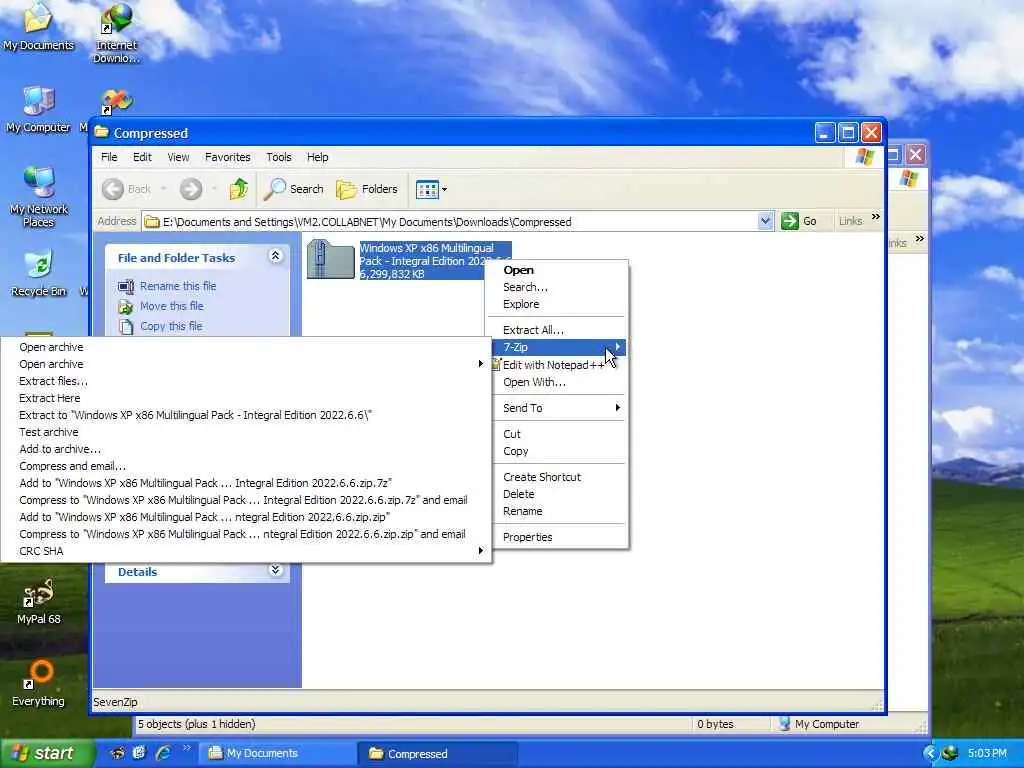Open My Computer desktop icon
The height and width of the screenshot is (768, 1024).
(x=38, y=110)
